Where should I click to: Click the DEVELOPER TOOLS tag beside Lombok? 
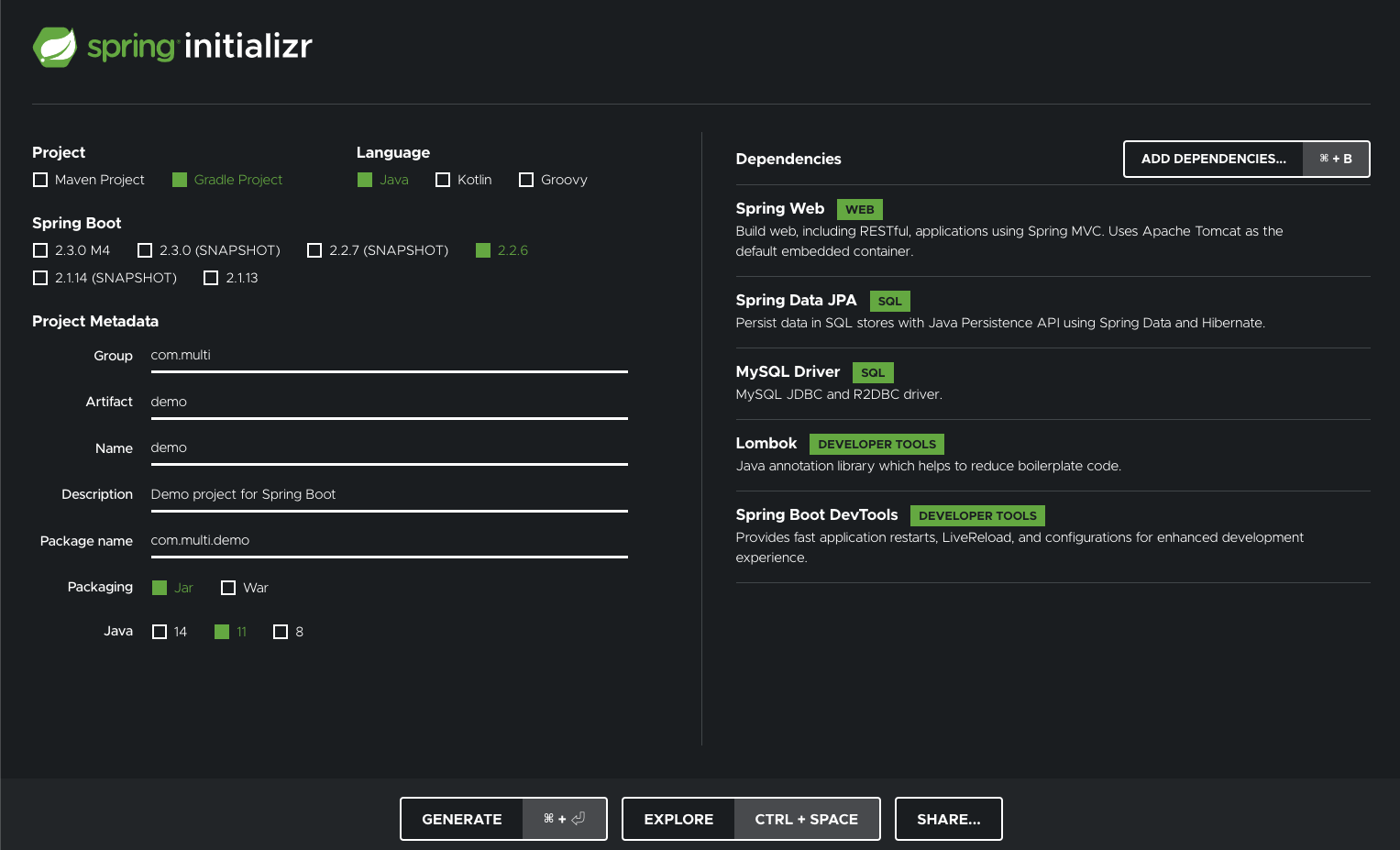877,445
